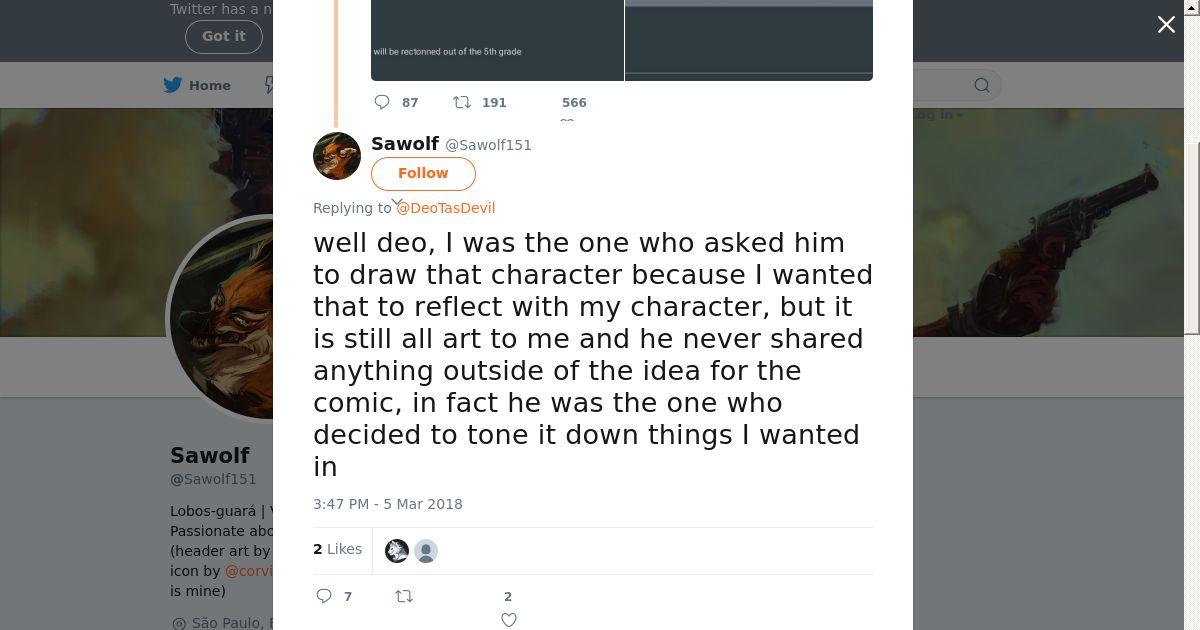
Task: Click the Twitter bird Home icon
Action: pos(173,85)
